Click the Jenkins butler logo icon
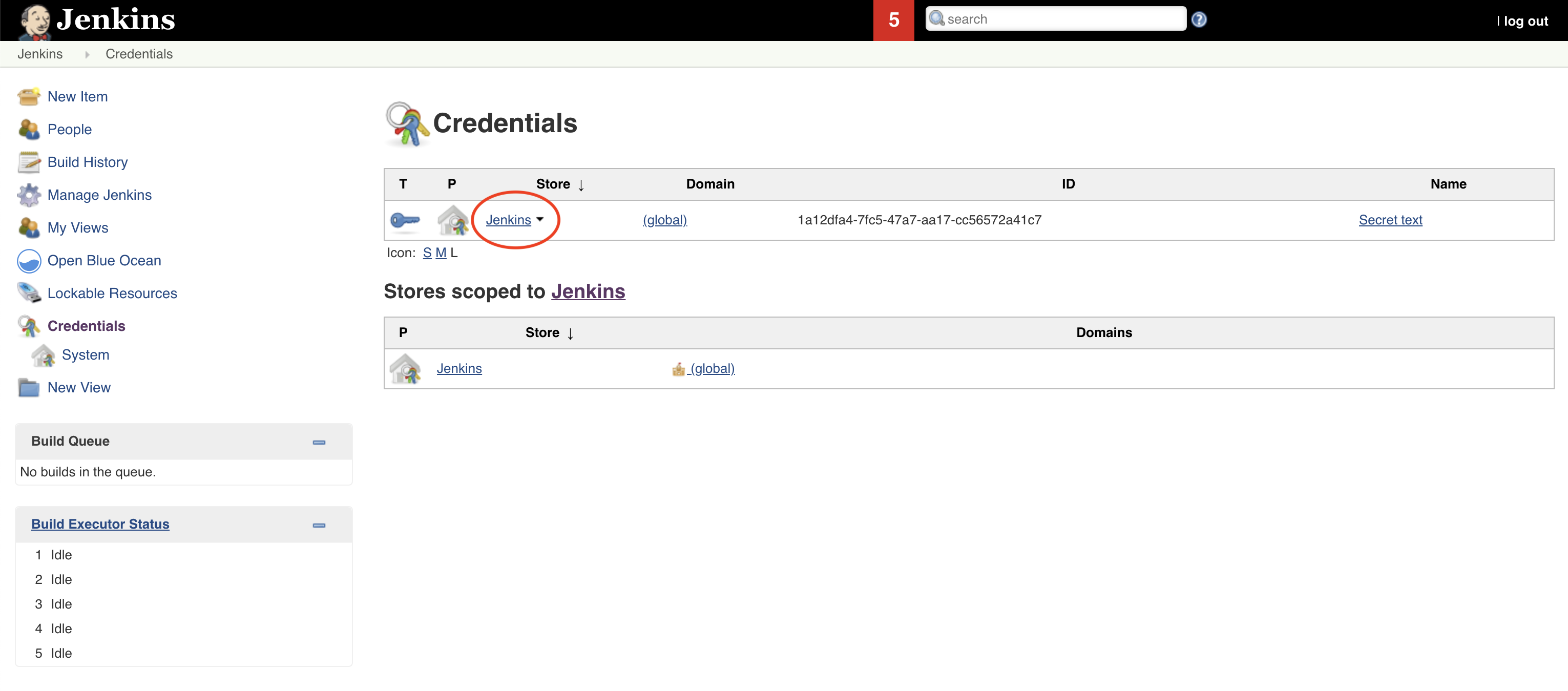This screenshot has width=1568, height=691. tap(35, 22)
